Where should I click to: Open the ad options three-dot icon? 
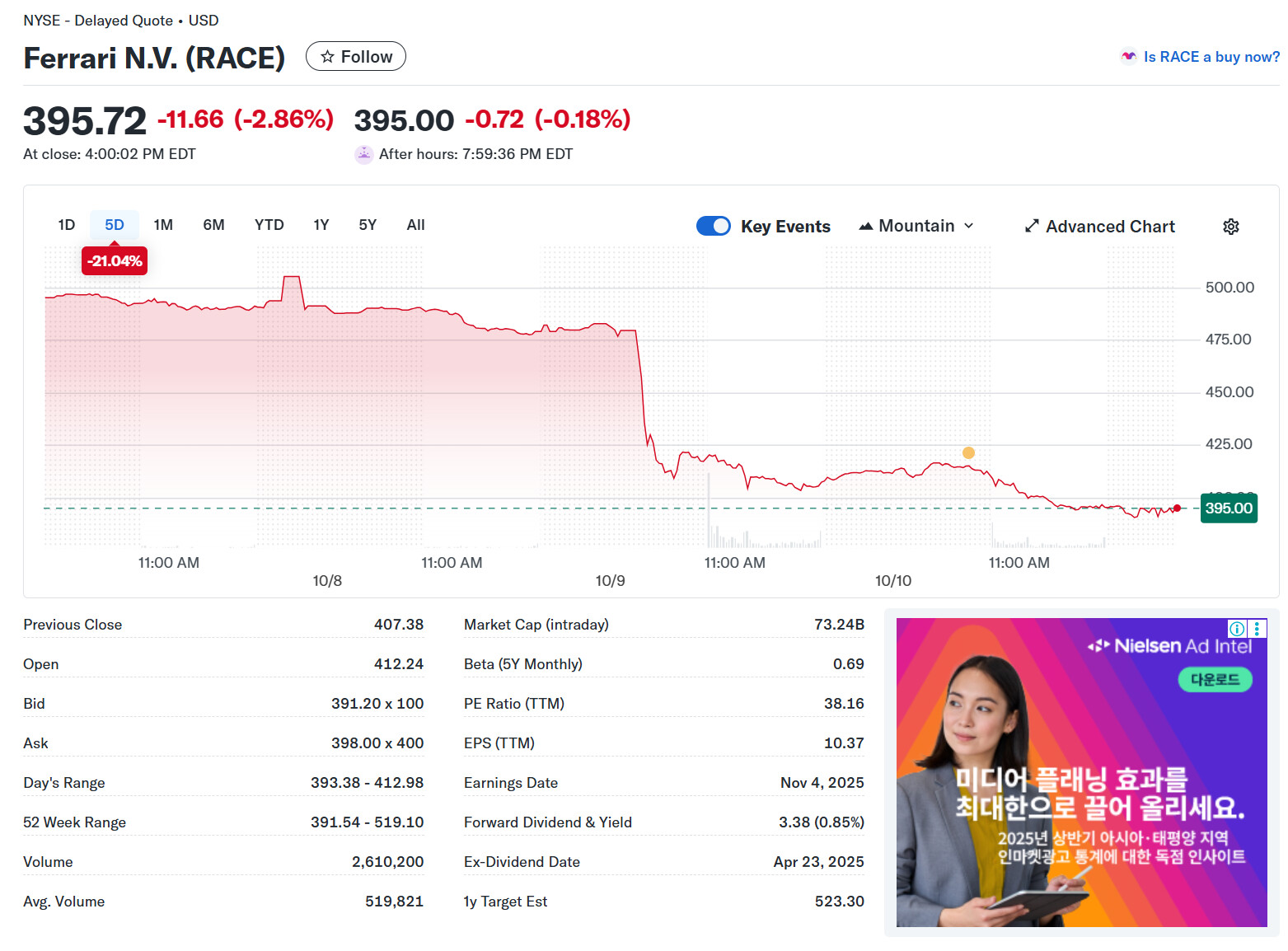coord(1257,629)
